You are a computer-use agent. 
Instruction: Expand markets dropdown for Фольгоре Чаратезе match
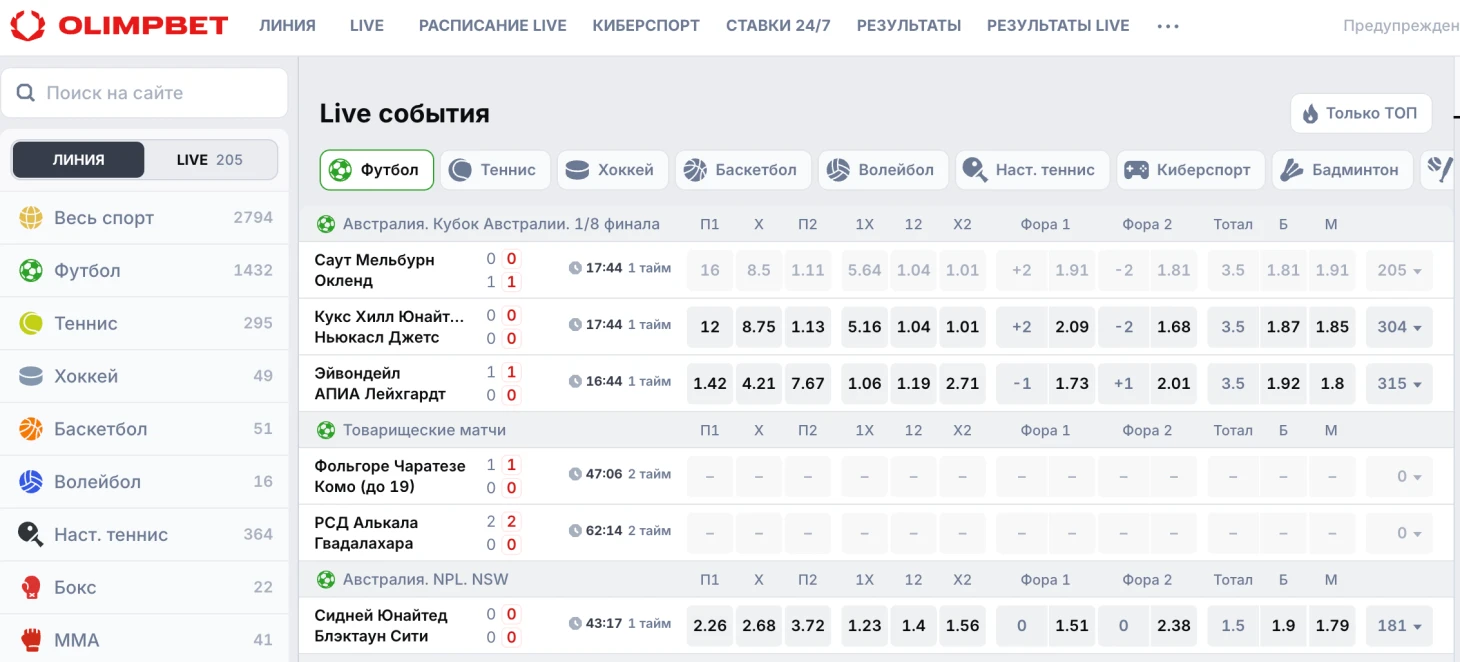click(x=1399, y=477)
